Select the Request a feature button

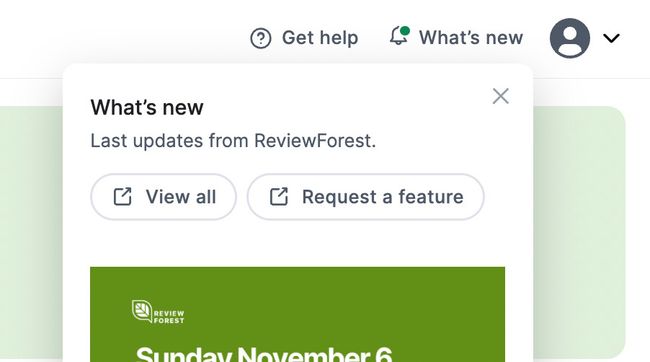366,197
